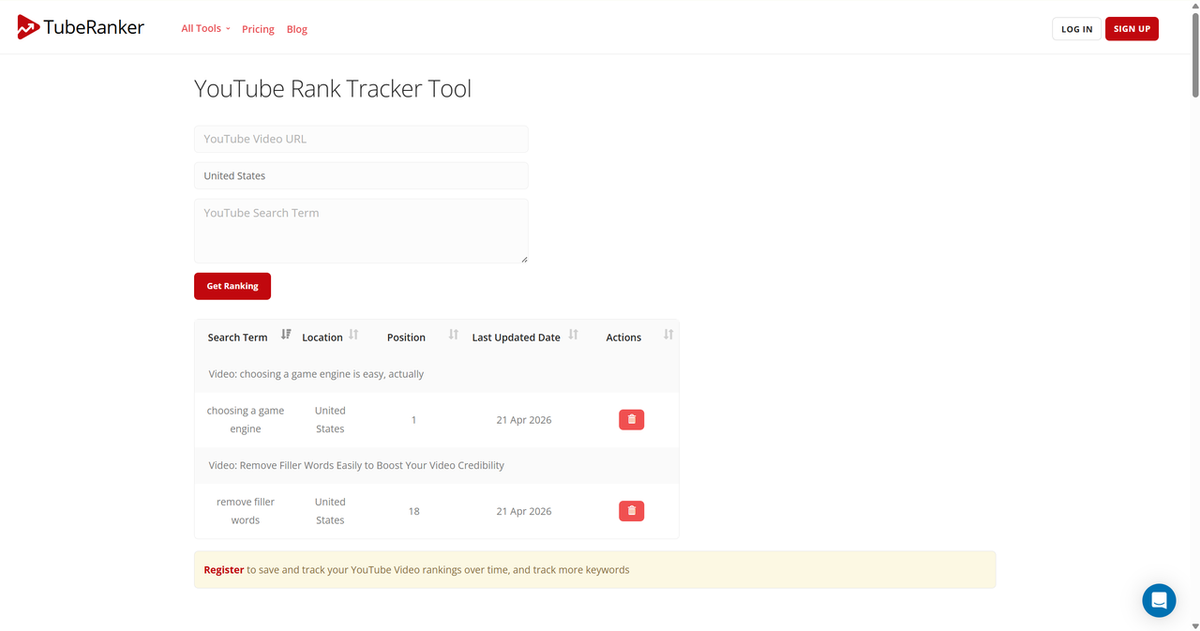Delete the 'remove filler words' row
The height and width of the screenshot is (631, 1200).
631,511
